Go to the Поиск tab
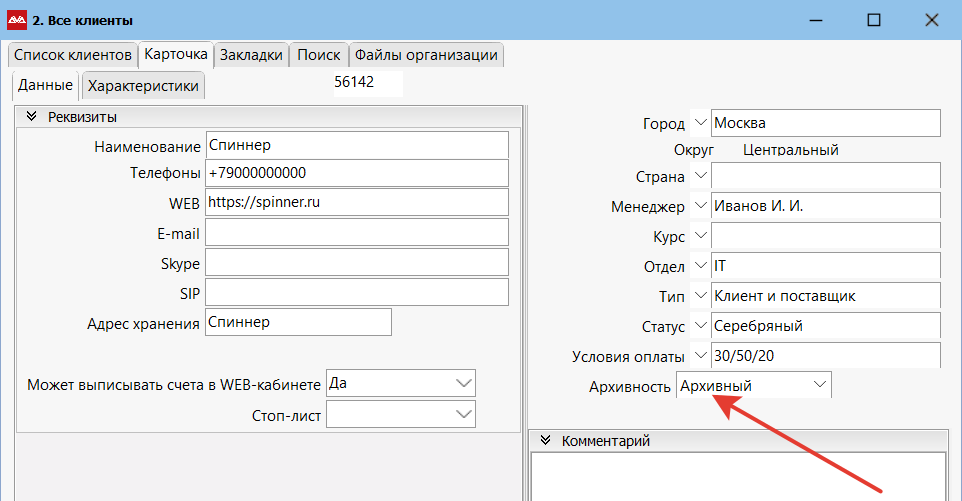Screen dimensions: 962x501 tap(318, 55)
